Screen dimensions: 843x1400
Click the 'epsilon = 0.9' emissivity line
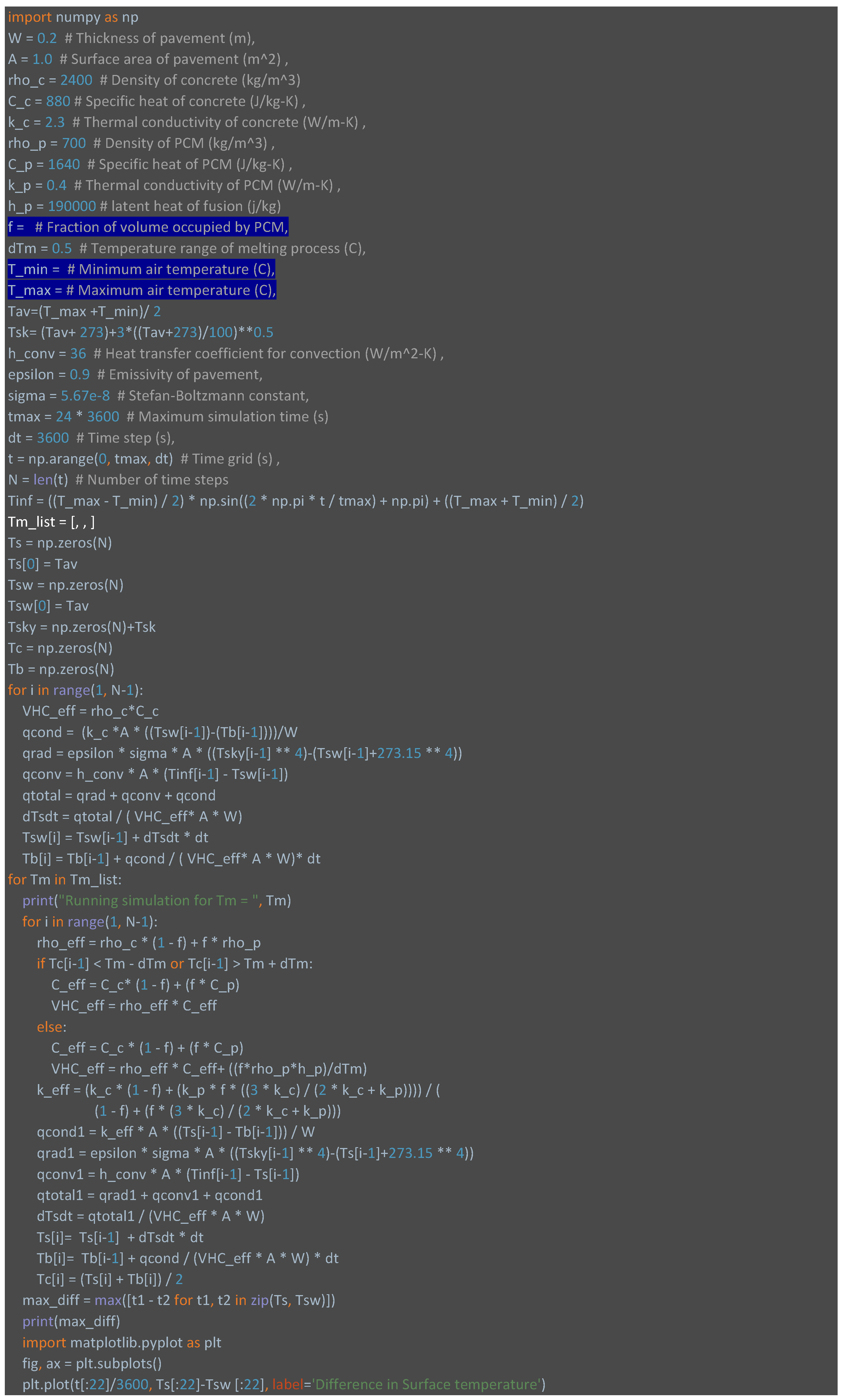pyautogui.click(x=135, y=374)
